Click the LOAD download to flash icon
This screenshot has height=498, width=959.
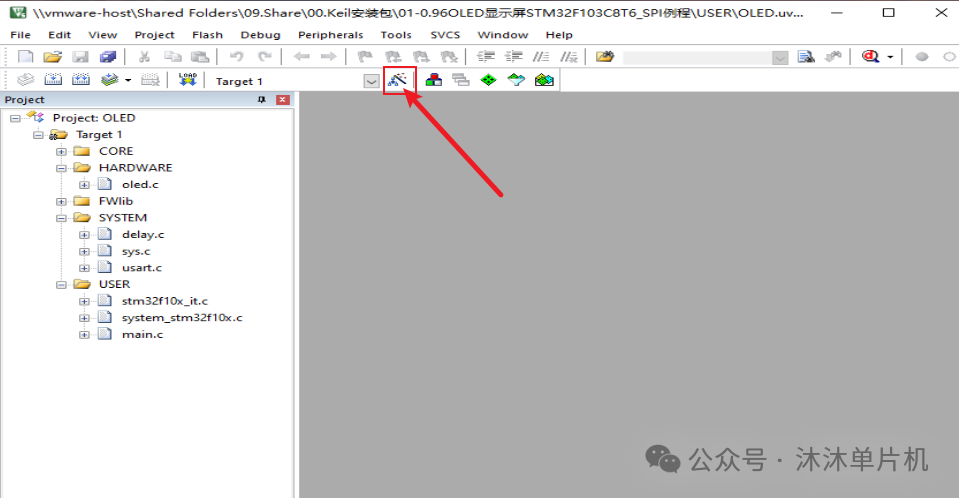188,80
